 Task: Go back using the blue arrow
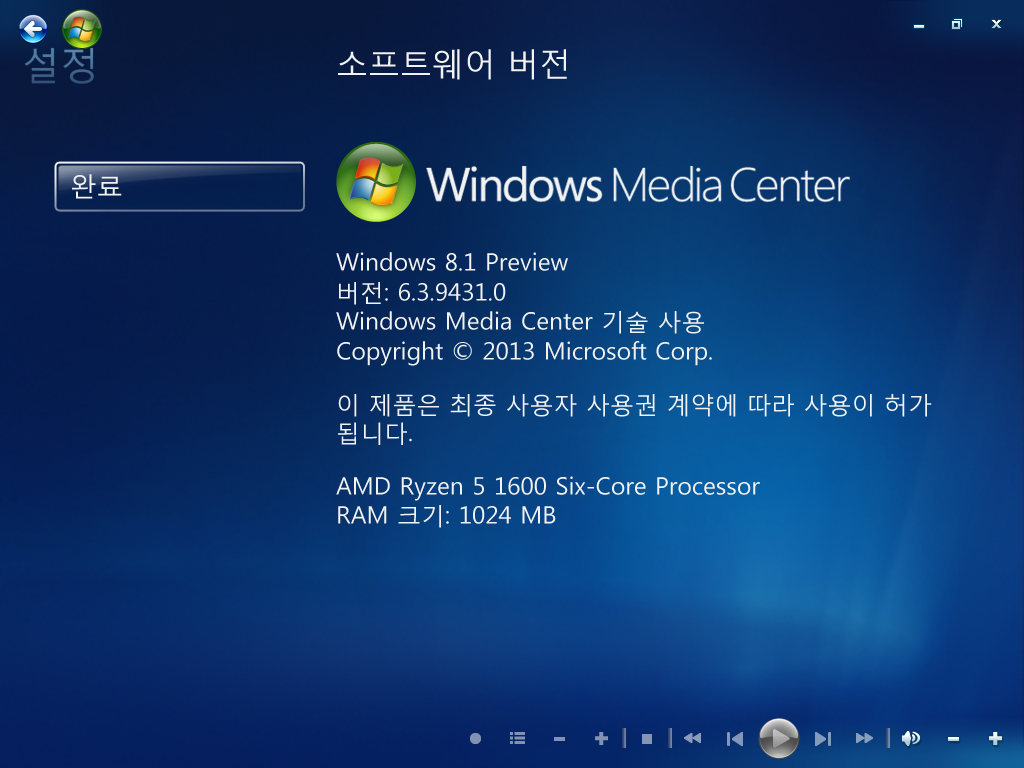click(33, 29)
